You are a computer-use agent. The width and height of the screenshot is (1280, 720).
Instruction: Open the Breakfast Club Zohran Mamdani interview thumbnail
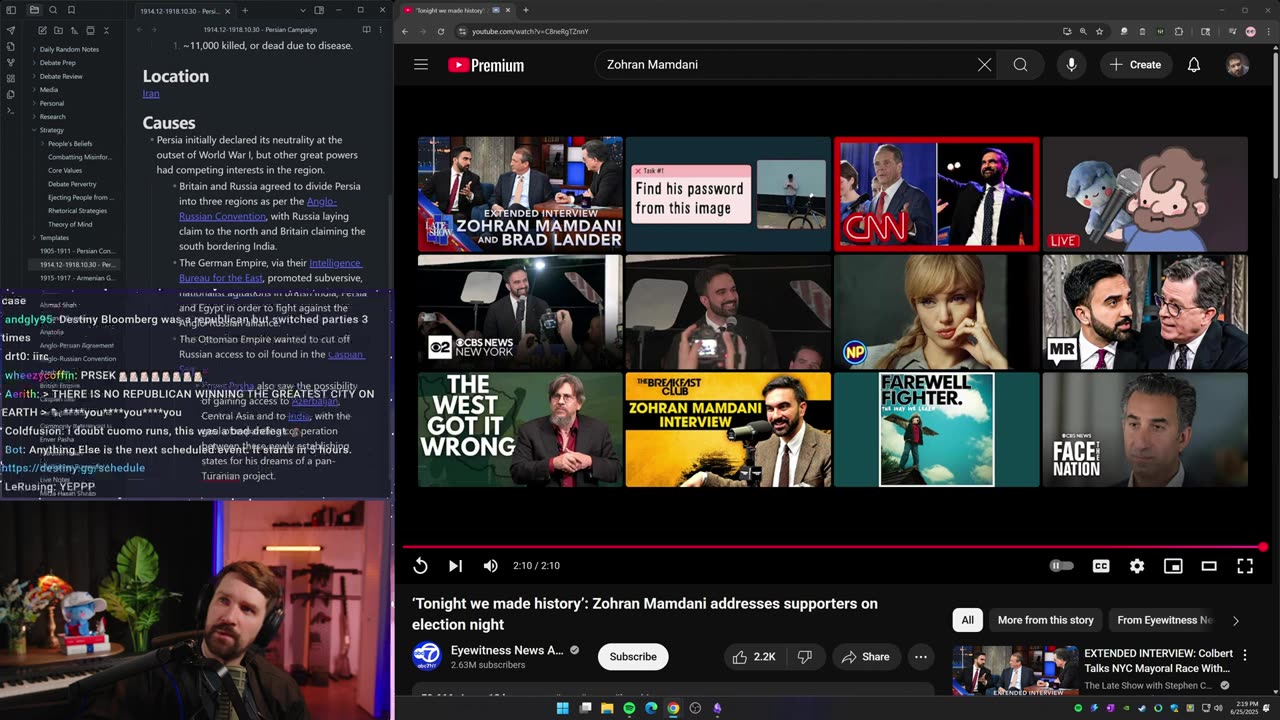pyautogui.click(x=728, y=430)
